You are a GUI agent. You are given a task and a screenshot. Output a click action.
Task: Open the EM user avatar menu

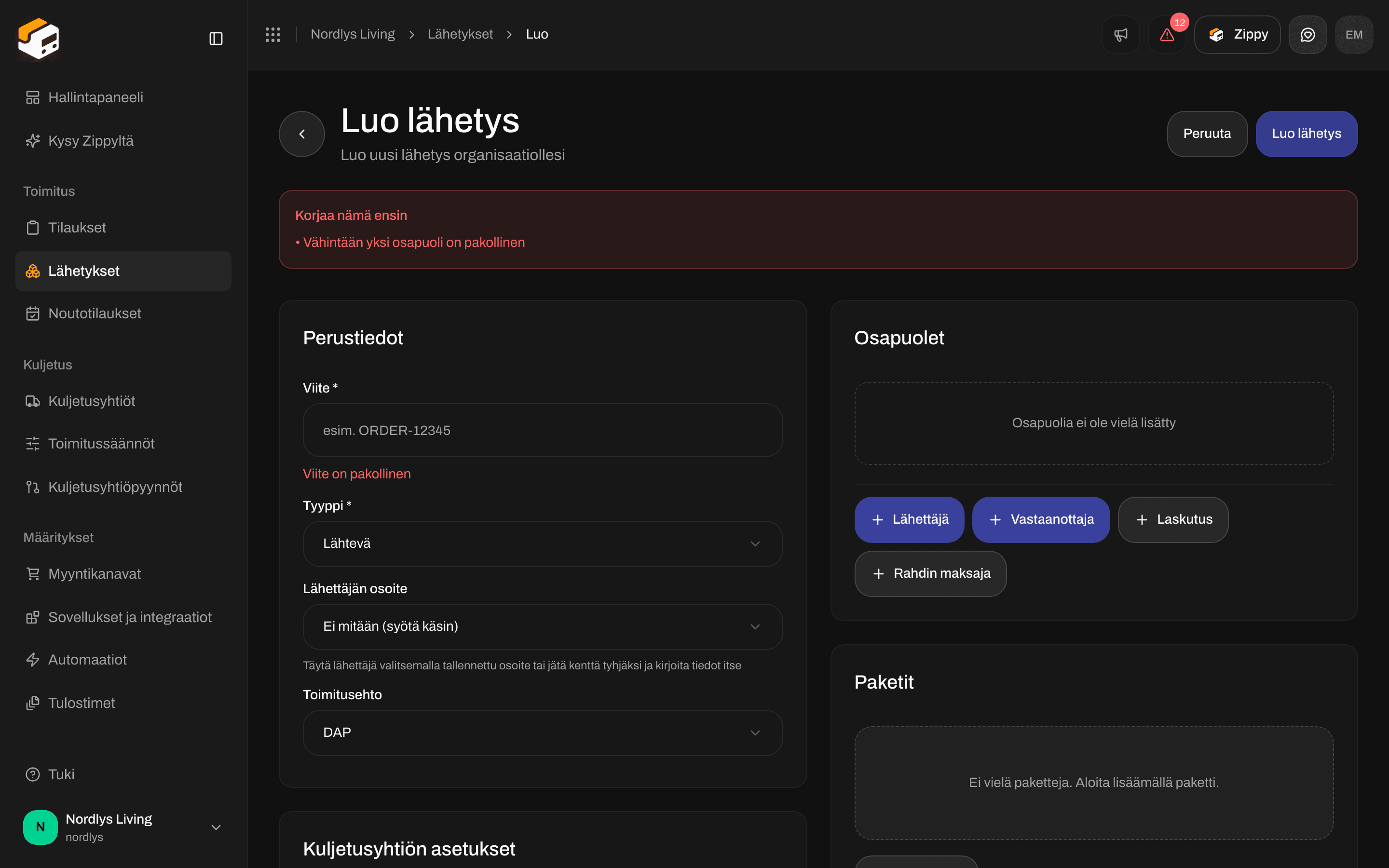tap(1354, 34)
